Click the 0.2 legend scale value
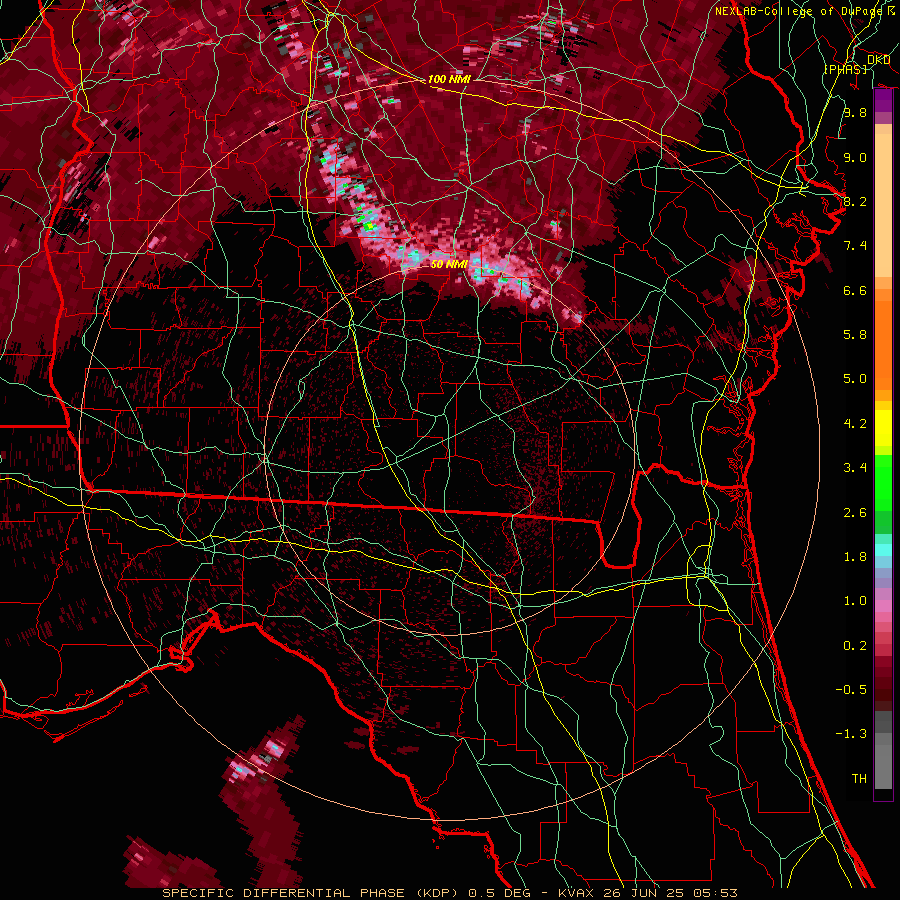The width and height of the screenshot is (900, 900). pyautogui.click(x=855, y=646)
